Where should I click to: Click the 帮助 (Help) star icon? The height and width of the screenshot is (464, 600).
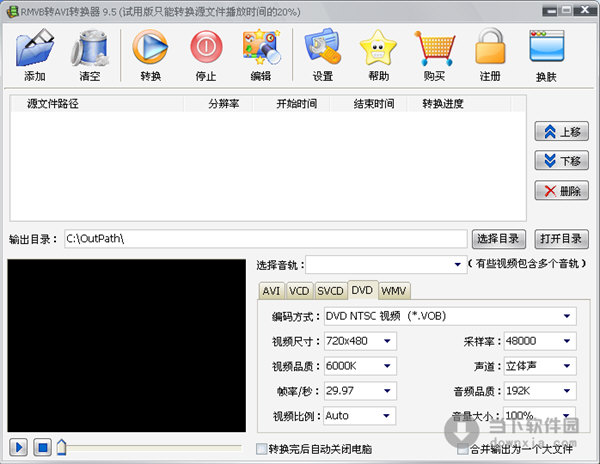tap(378, 48)
